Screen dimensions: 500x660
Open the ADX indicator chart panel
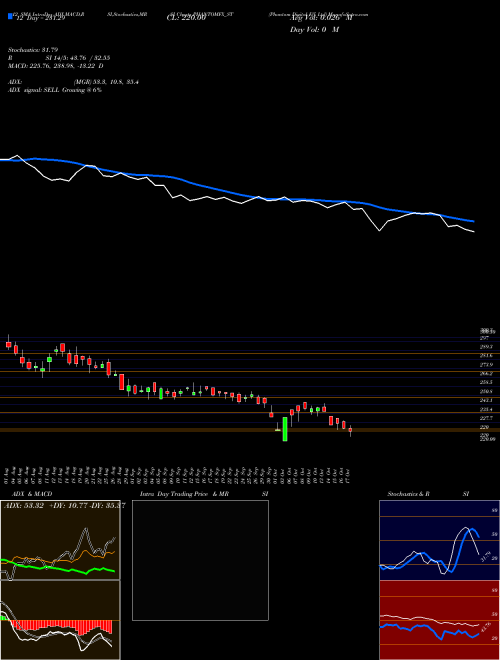[60, 540]
